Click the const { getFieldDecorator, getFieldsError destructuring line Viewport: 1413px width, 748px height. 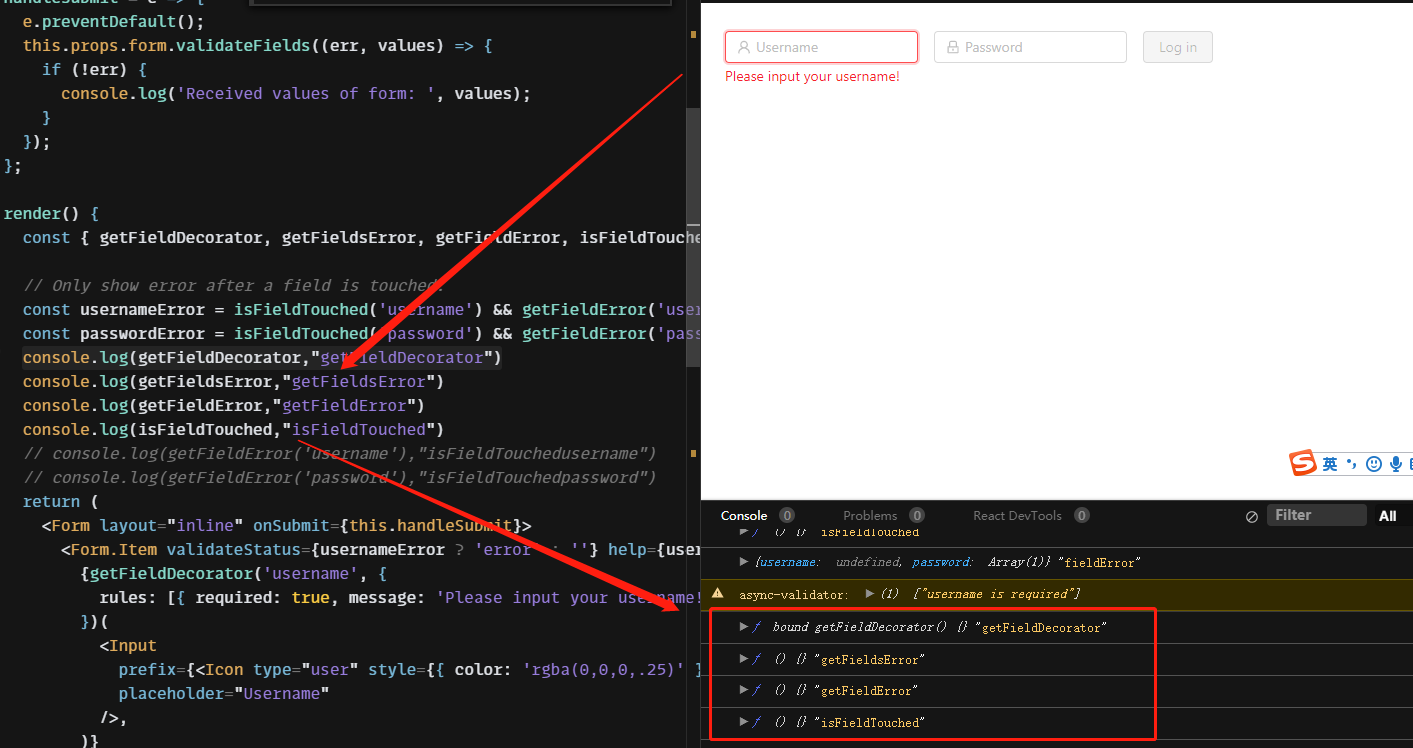pos(360,237)
